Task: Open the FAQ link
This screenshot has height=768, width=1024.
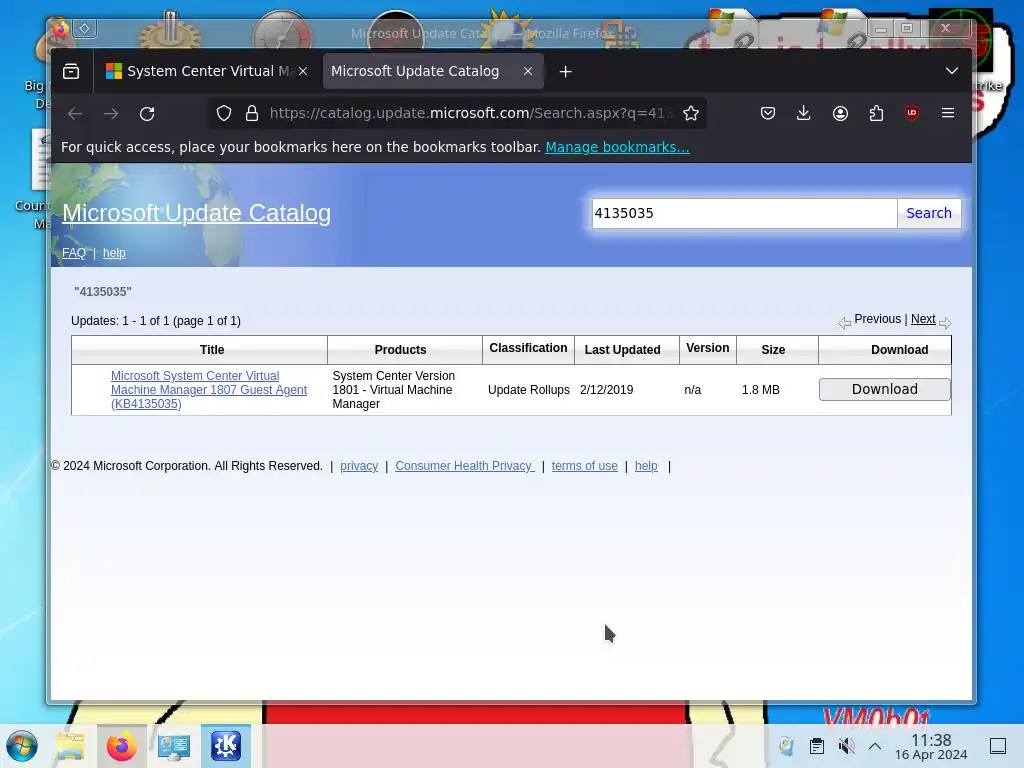Action: pos(74,253)
